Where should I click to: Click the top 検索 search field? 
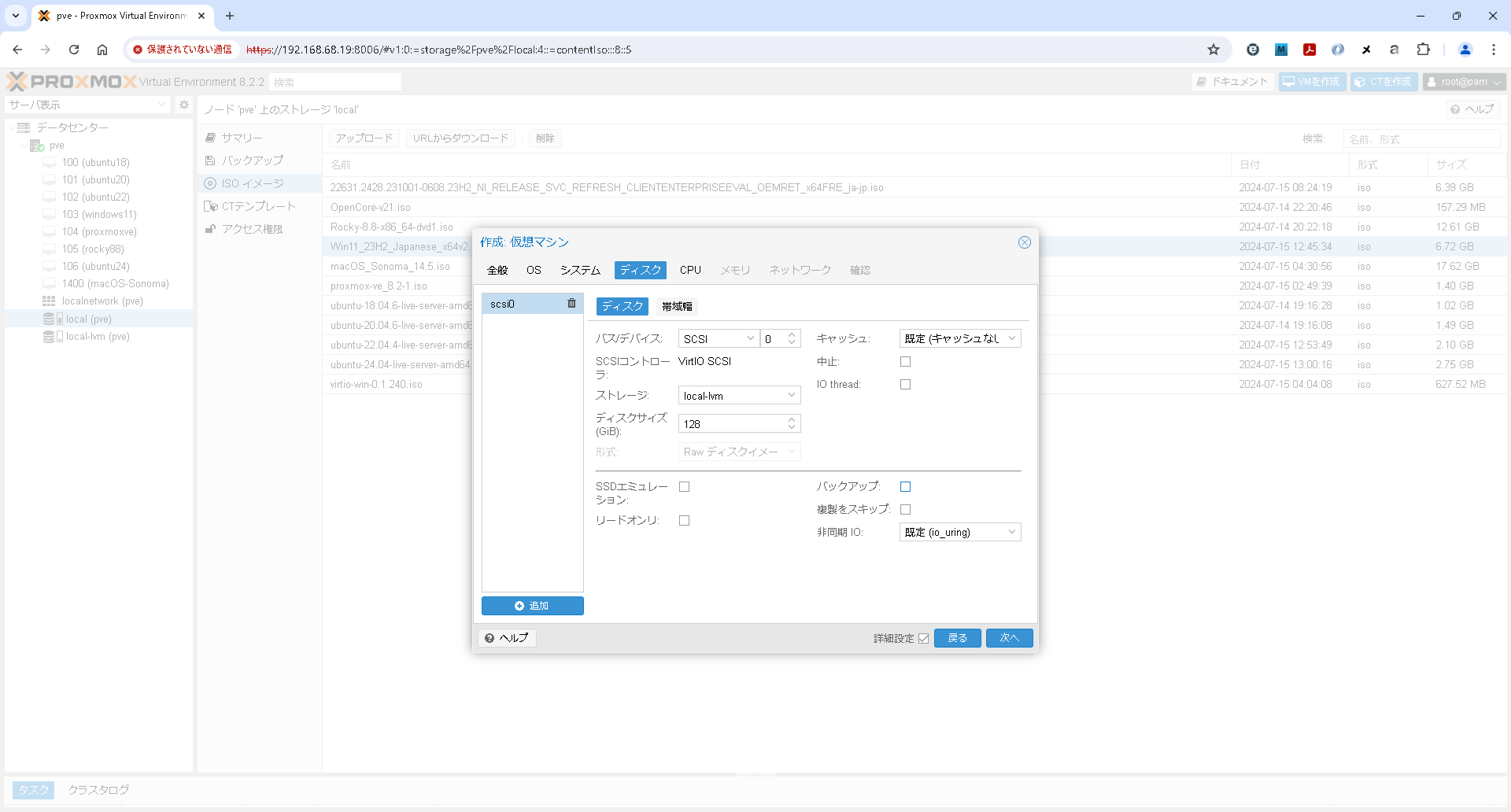click(335, 82)
